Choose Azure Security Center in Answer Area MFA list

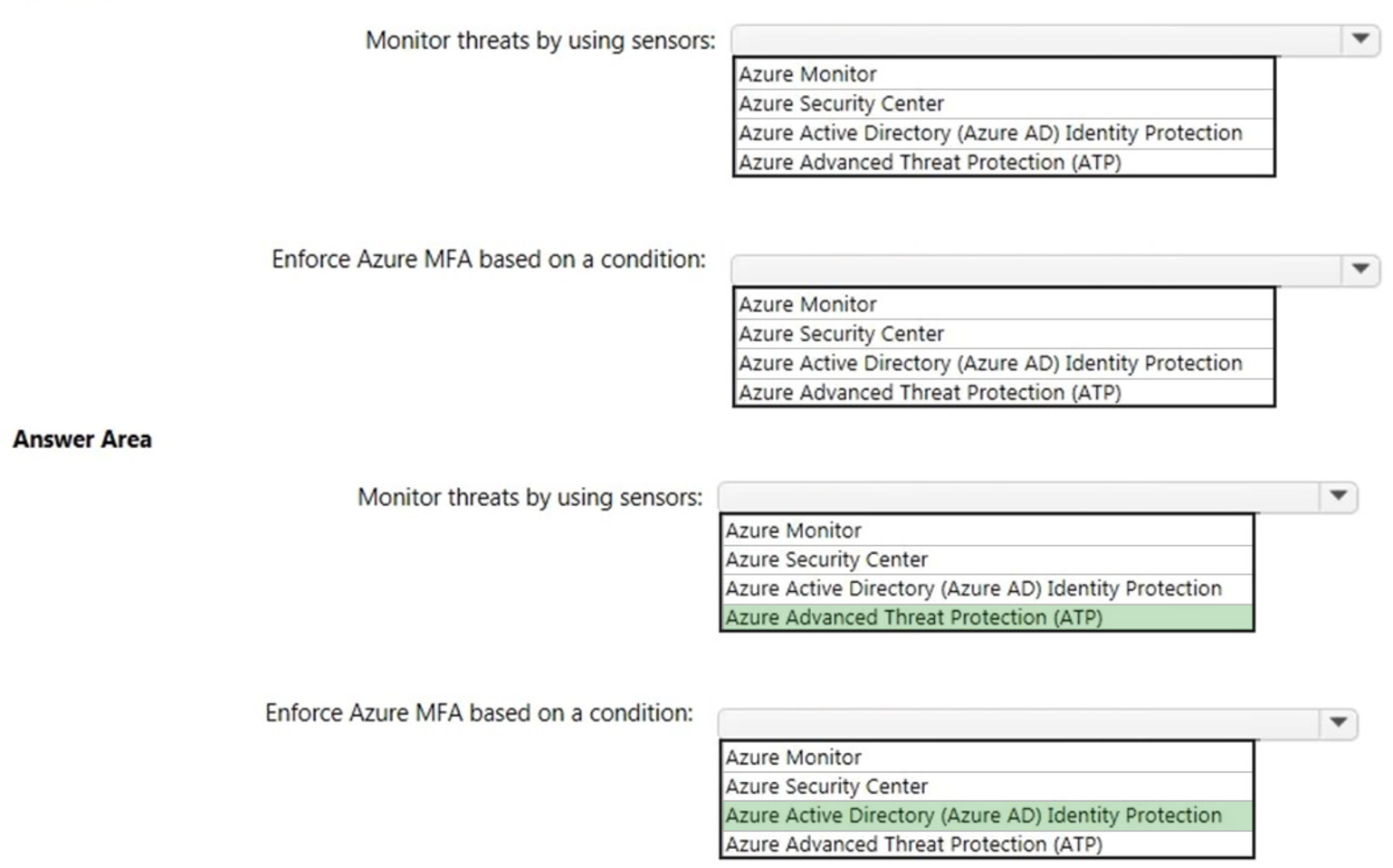tap(826, 786)
